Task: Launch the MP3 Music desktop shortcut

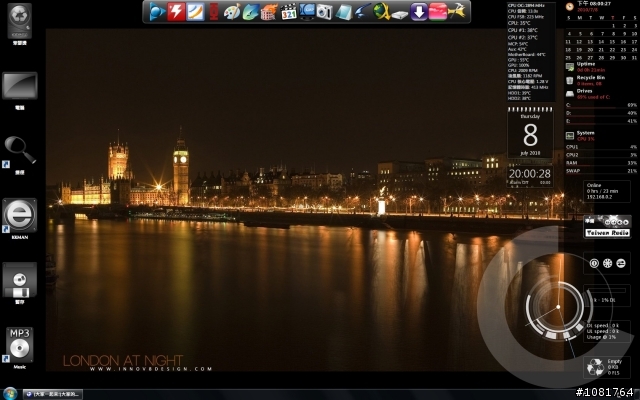Action: [21, 344]
